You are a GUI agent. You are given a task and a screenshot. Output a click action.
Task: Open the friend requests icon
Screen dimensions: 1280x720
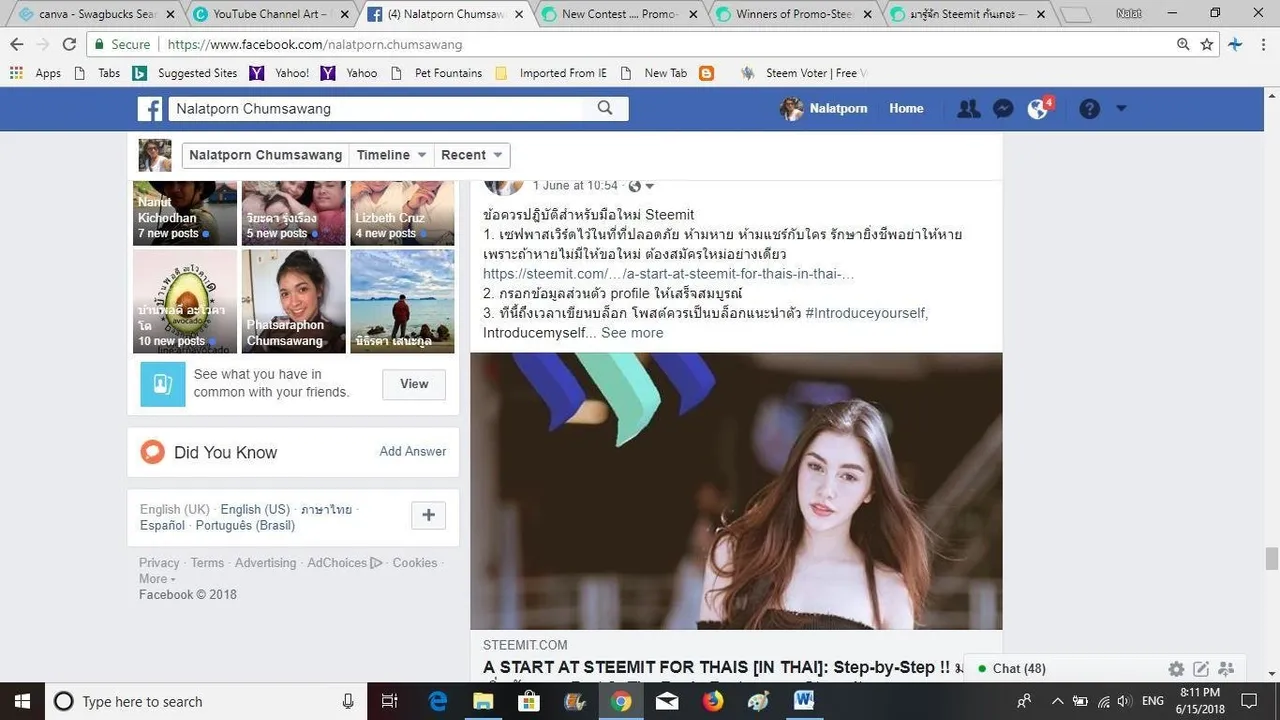click(968, 109)
